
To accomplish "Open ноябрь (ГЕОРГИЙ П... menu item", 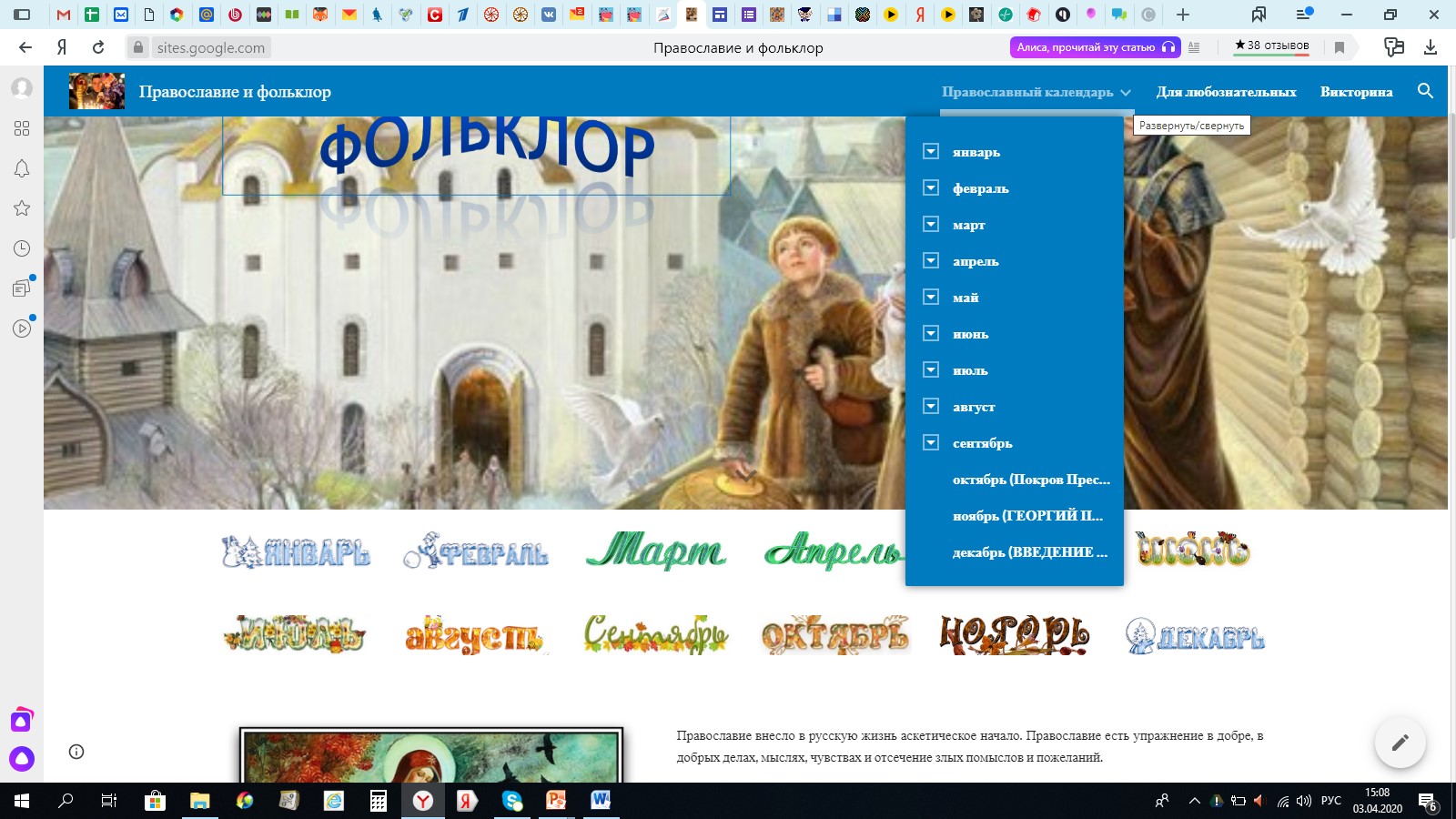I will [1027, 516].
